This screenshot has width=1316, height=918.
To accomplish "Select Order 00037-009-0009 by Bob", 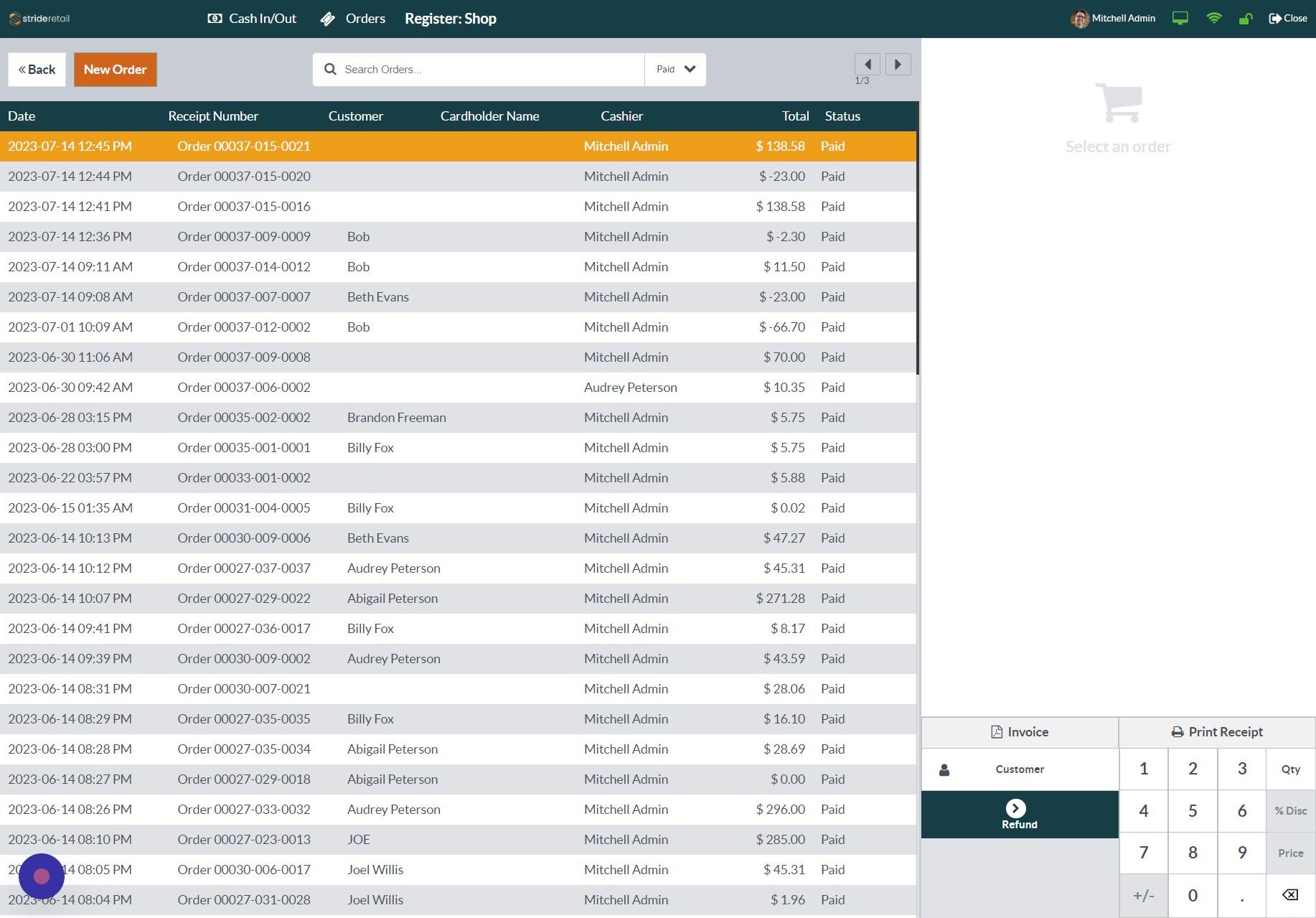I will pos(458,237).
